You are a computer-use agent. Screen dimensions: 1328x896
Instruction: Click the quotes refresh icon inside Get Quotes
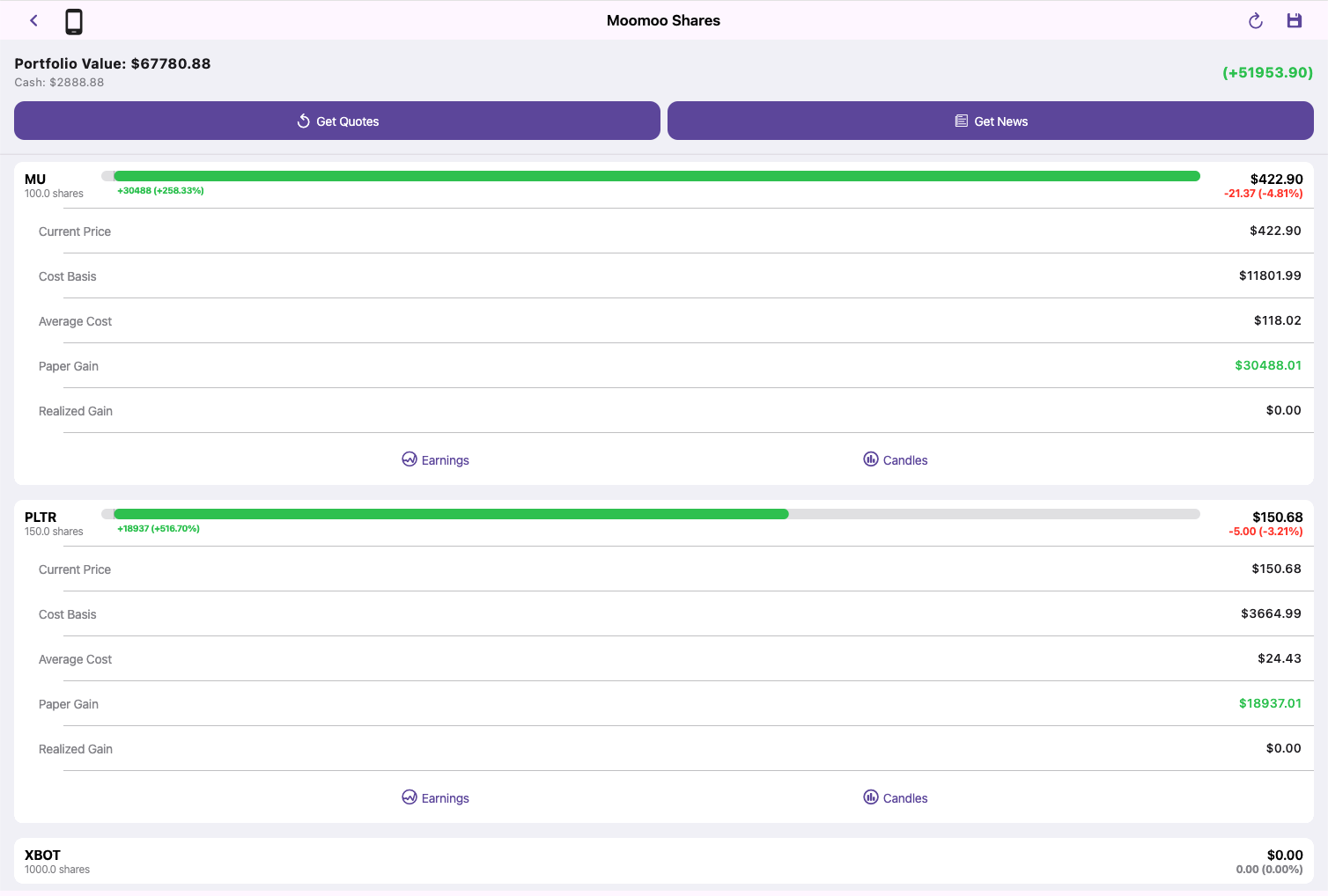[303, 121]
